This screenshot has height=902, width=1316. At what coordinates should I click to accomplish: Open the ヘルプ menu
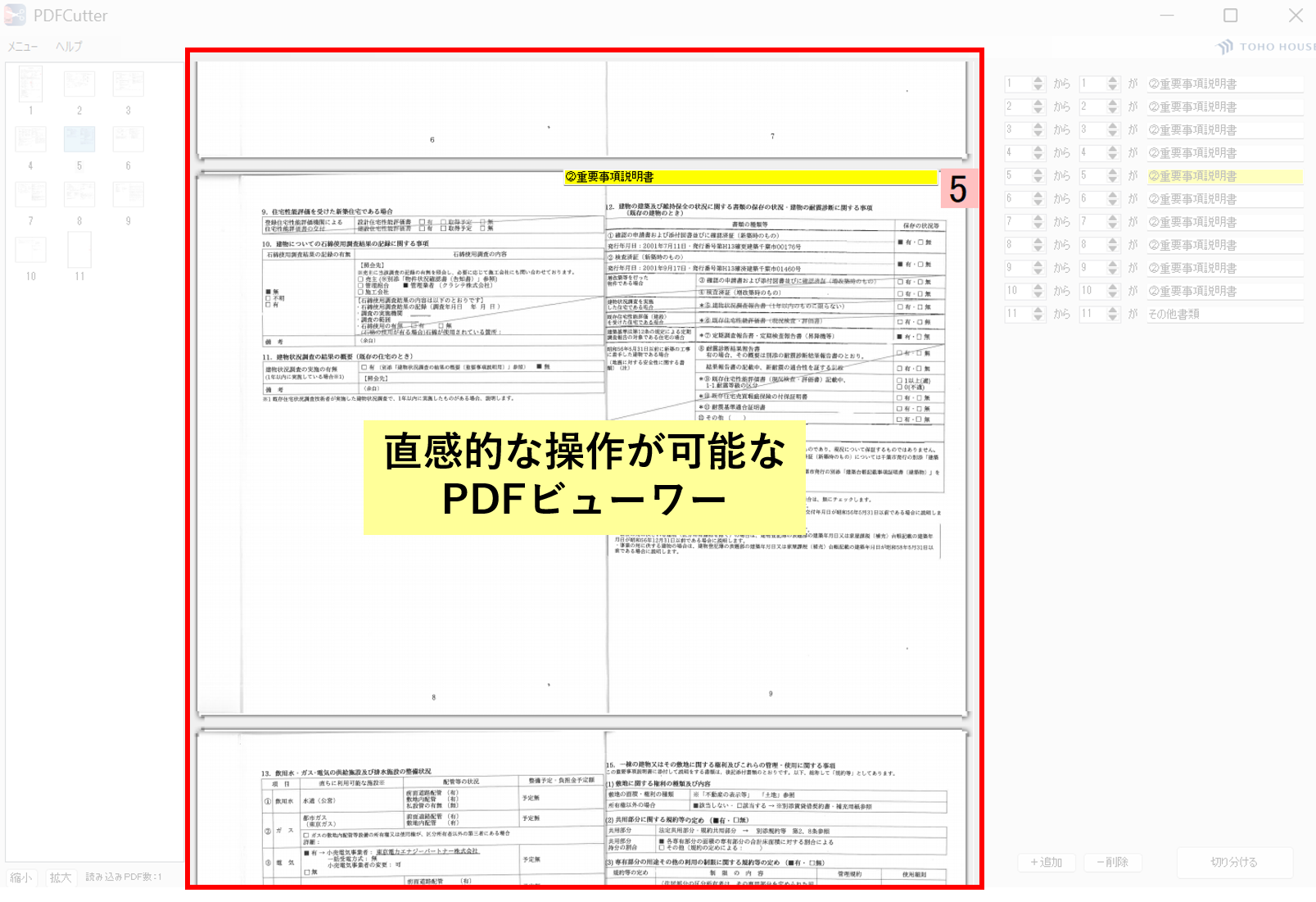pos(69,47)
